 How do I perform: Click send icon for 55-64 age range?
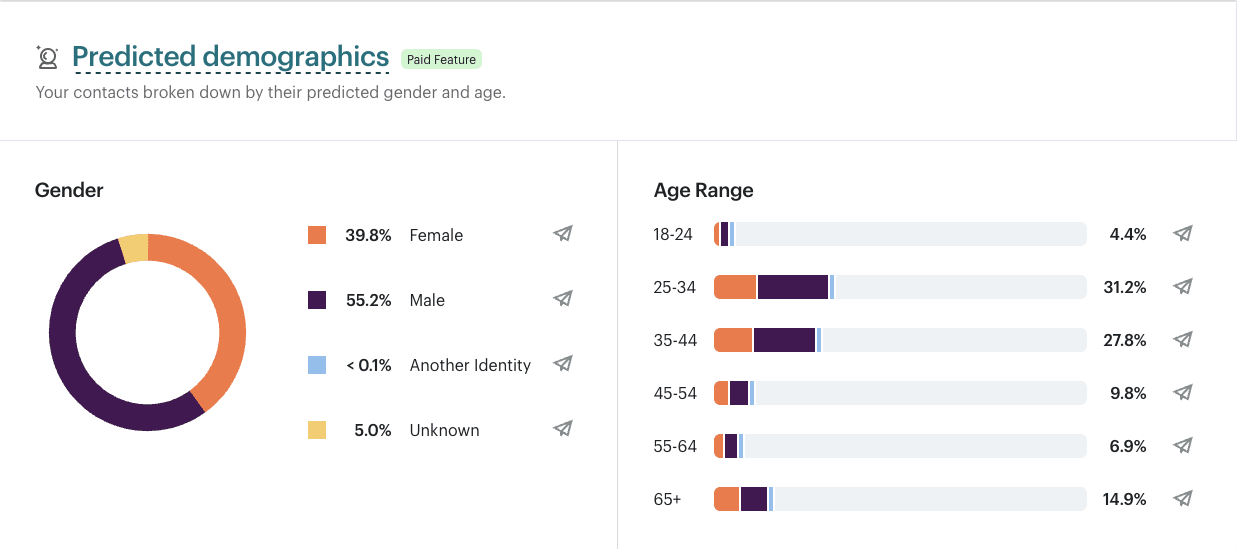tap(1183, 446)
